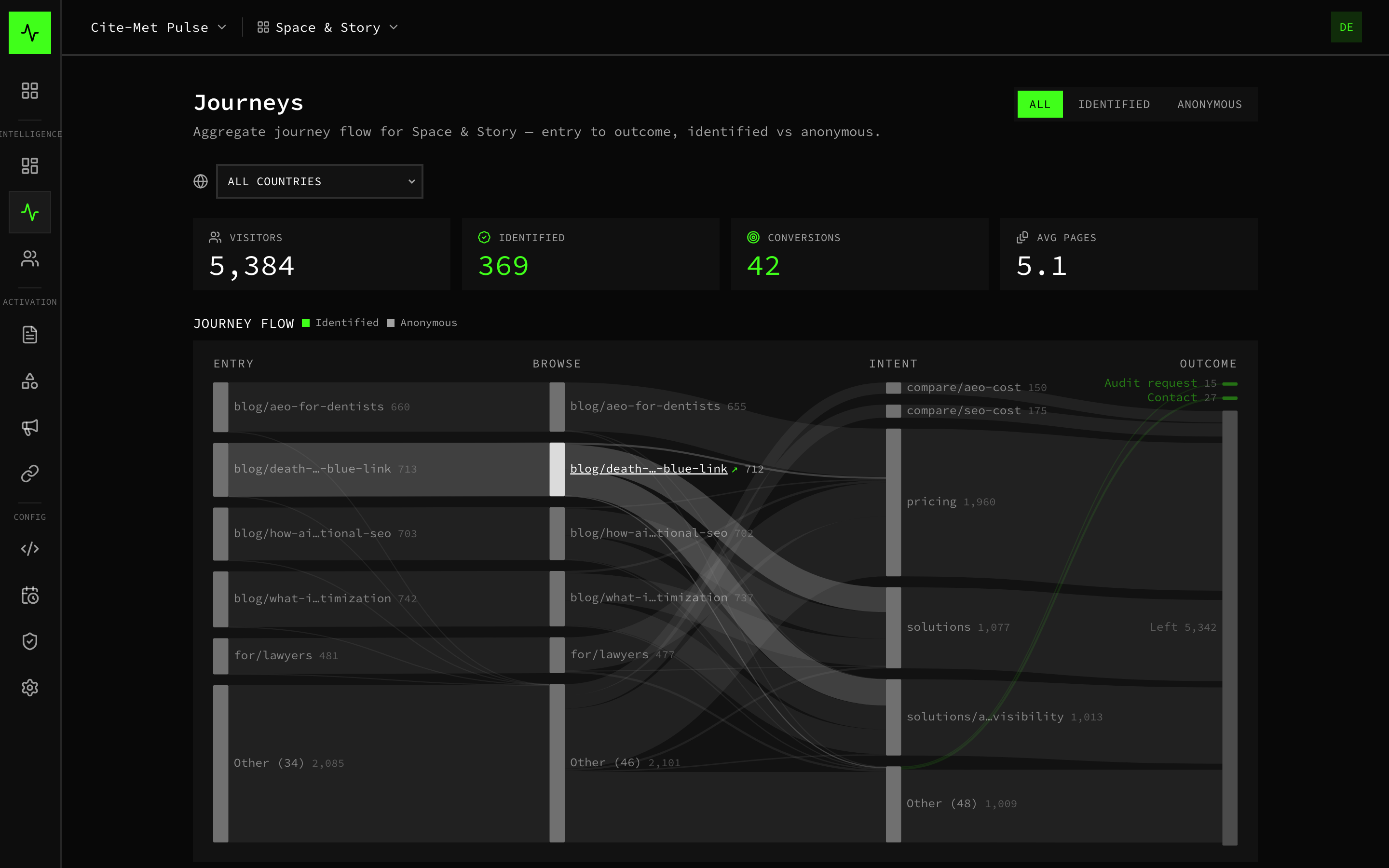Open the Cite-Met Pulse workspace dropdown
The image size is (1389, 868).
click(x=158, y=27)
